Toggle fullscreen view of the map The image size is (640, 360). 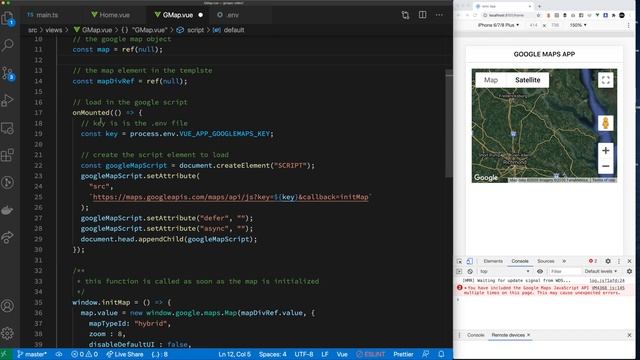tap(606, 80)
